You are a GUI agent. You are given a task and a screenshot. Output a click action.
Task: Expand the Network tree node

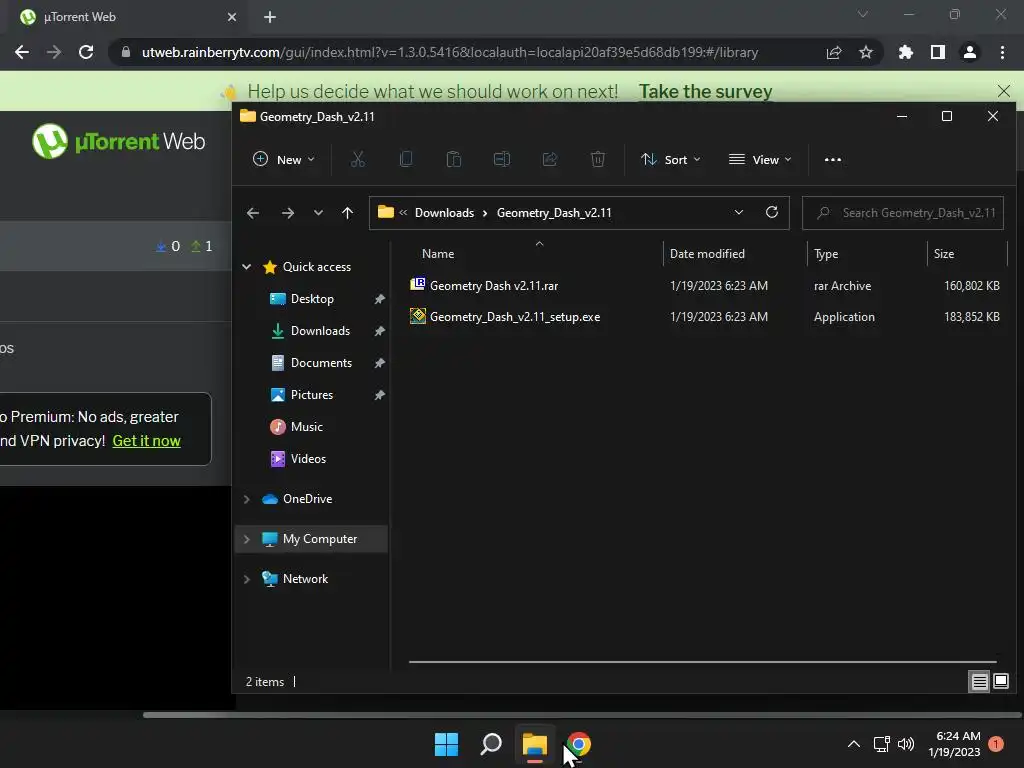tap(247, 579)
